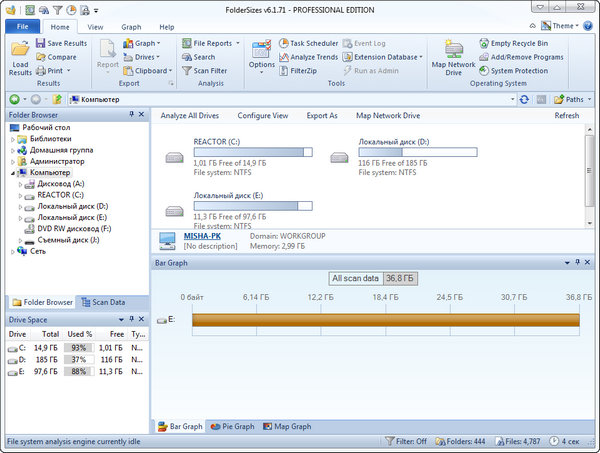The image size is (600, 453).
Task: Switch to the Pie Graph tab
Action: (x=233, y=426)
